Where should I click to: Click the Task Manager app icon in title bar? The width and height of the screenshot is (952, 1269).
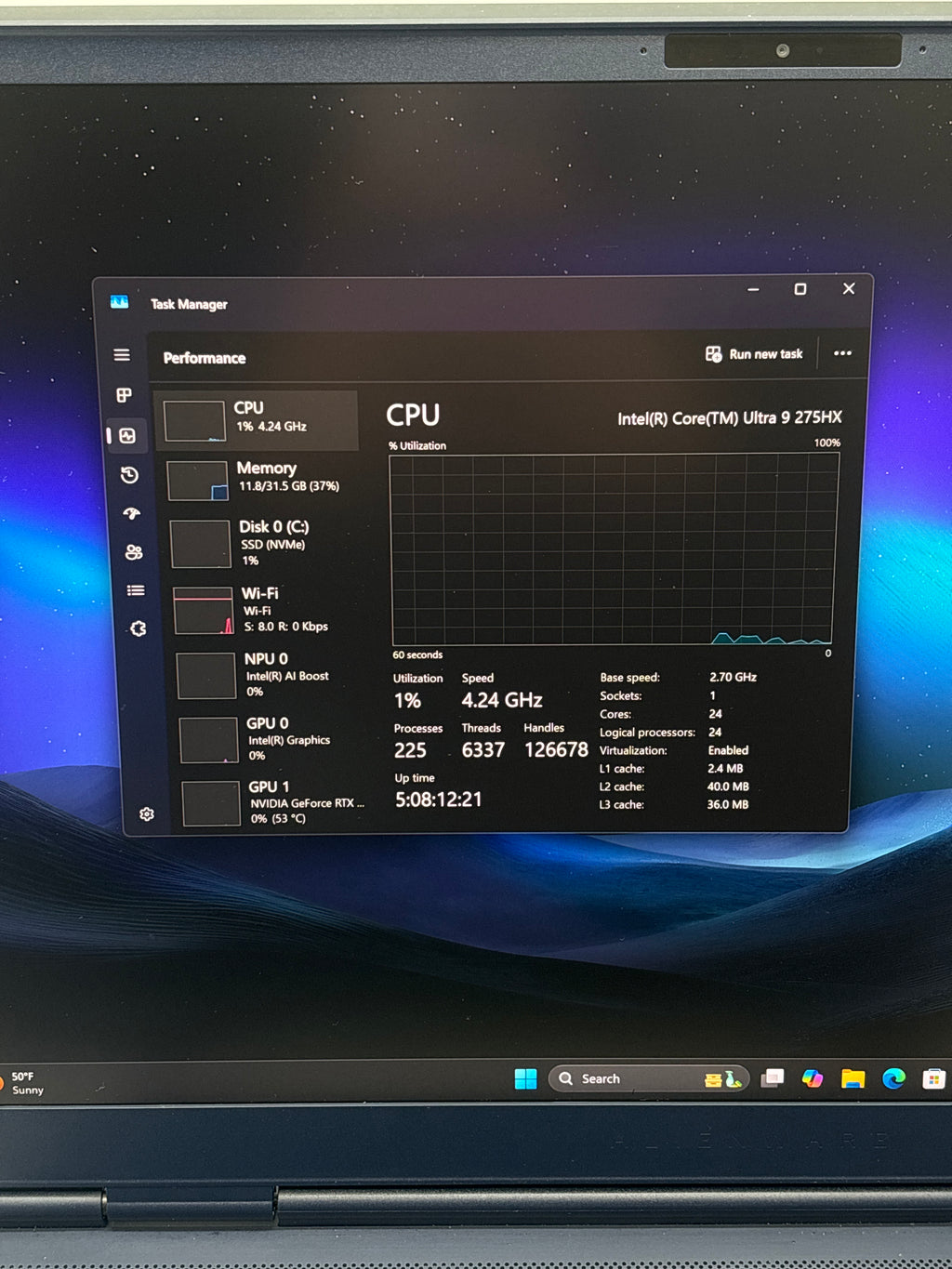(119, 302)
